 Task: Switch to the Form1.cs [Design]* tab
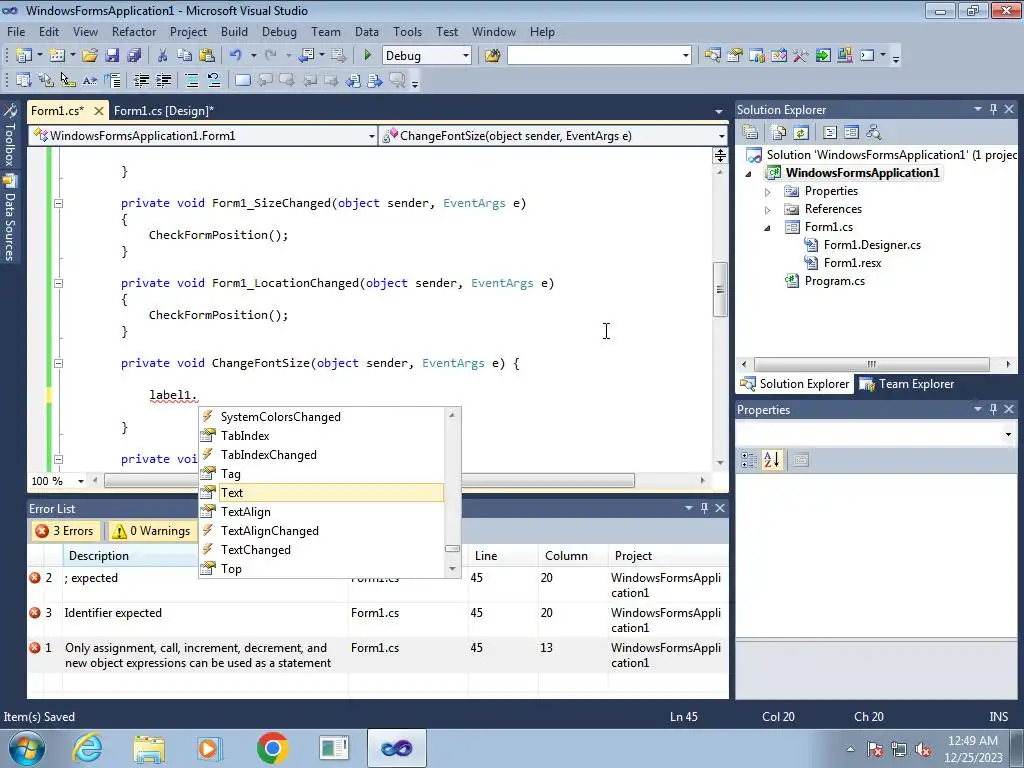164,111
